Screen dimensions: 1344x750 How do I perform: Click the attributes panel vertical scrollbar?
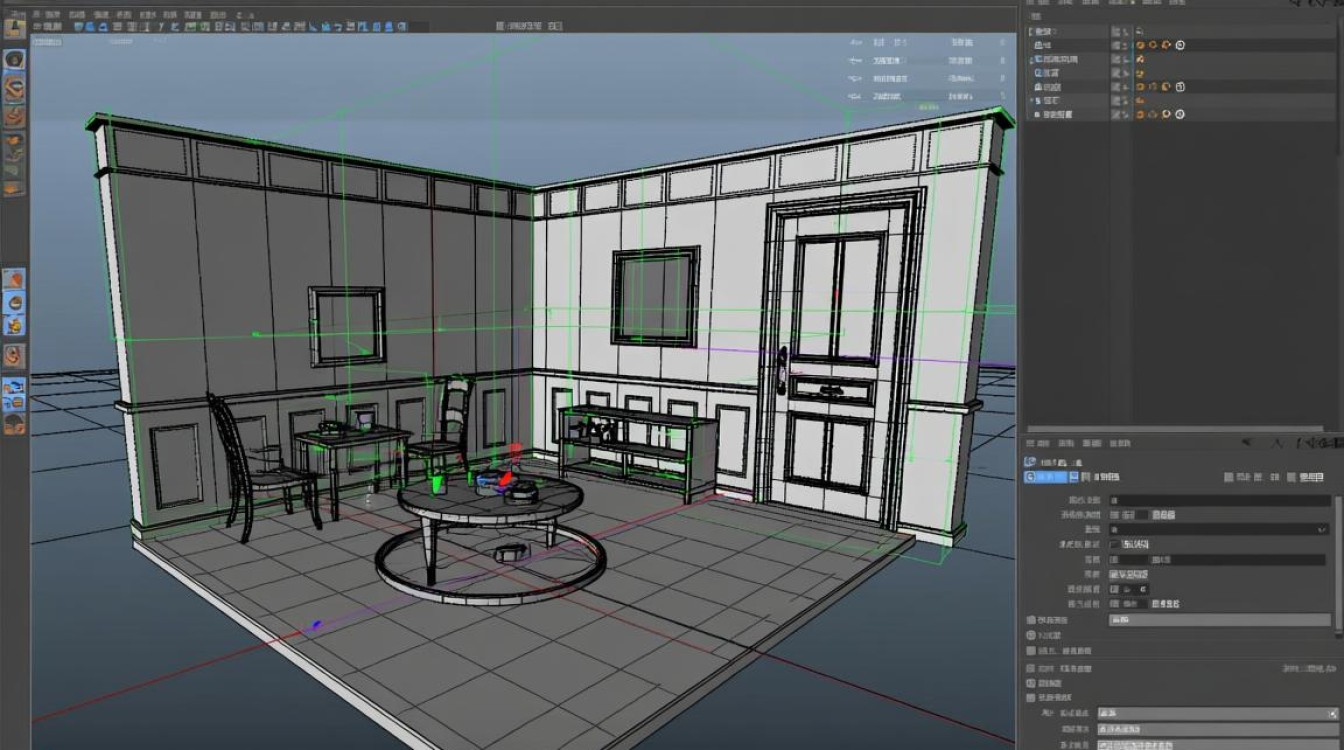(x=1339, y=565)
